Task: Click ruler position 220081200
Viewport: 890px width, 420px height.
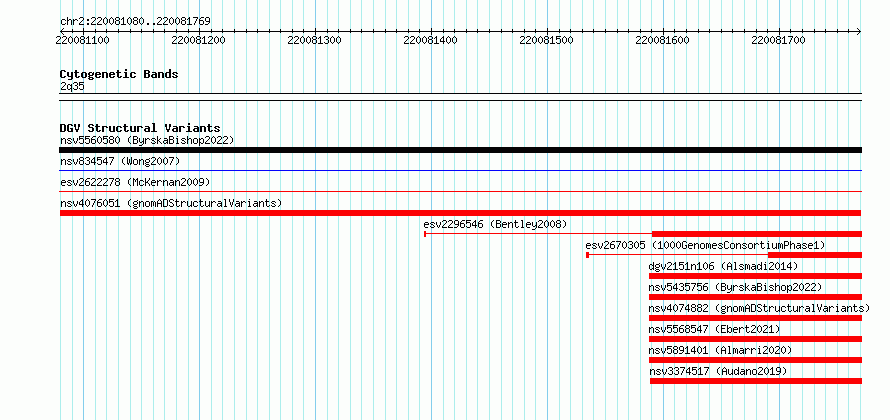Action: (x=199, y=40)
